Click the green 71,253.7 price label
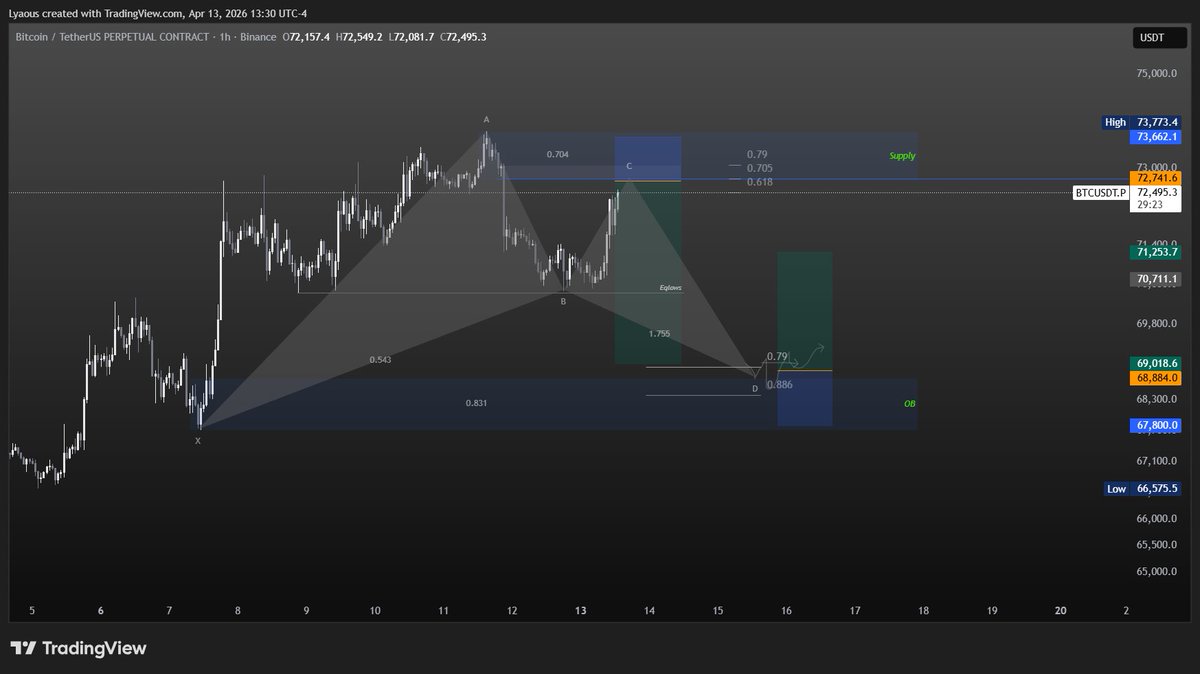 [x=1156, y=251]
